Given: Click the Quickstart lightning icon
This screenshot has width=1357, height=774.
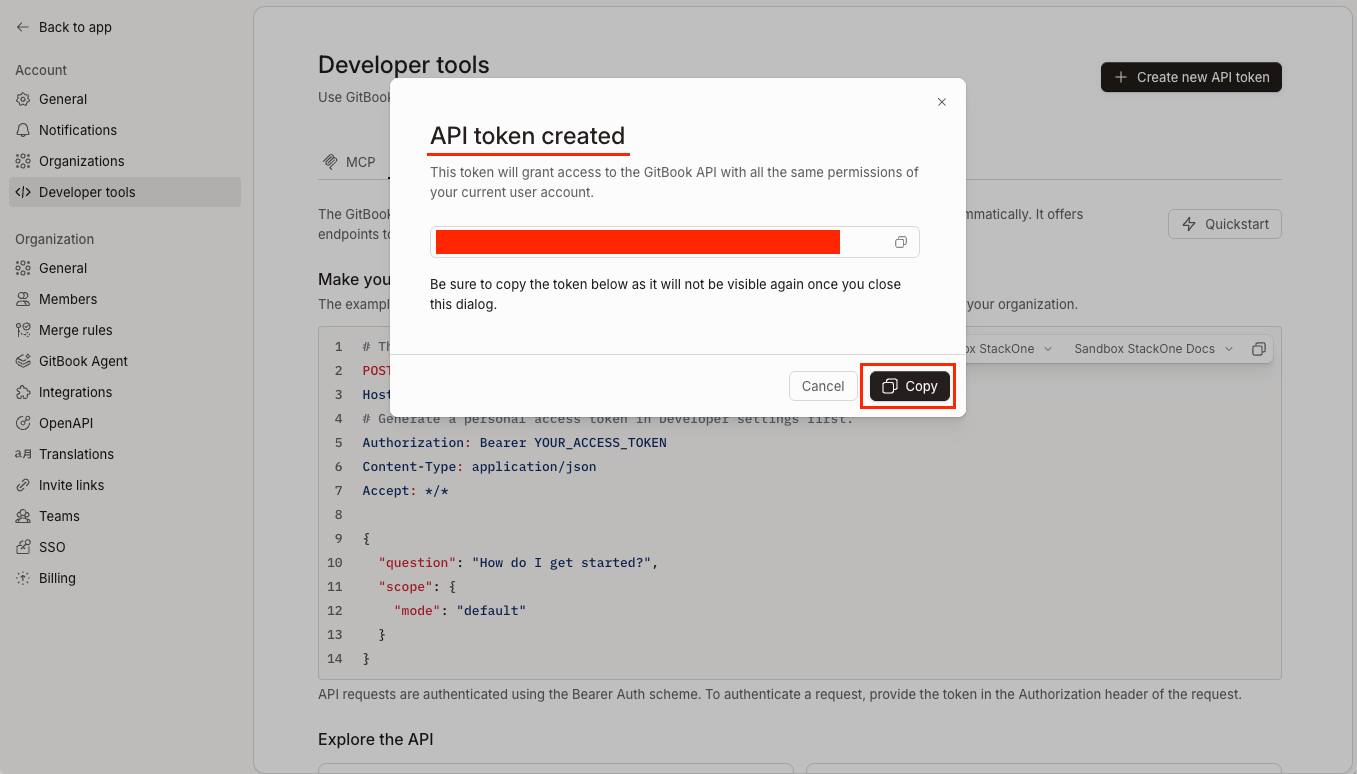Looking at the screenshot, I should (x=1189, y=224).
